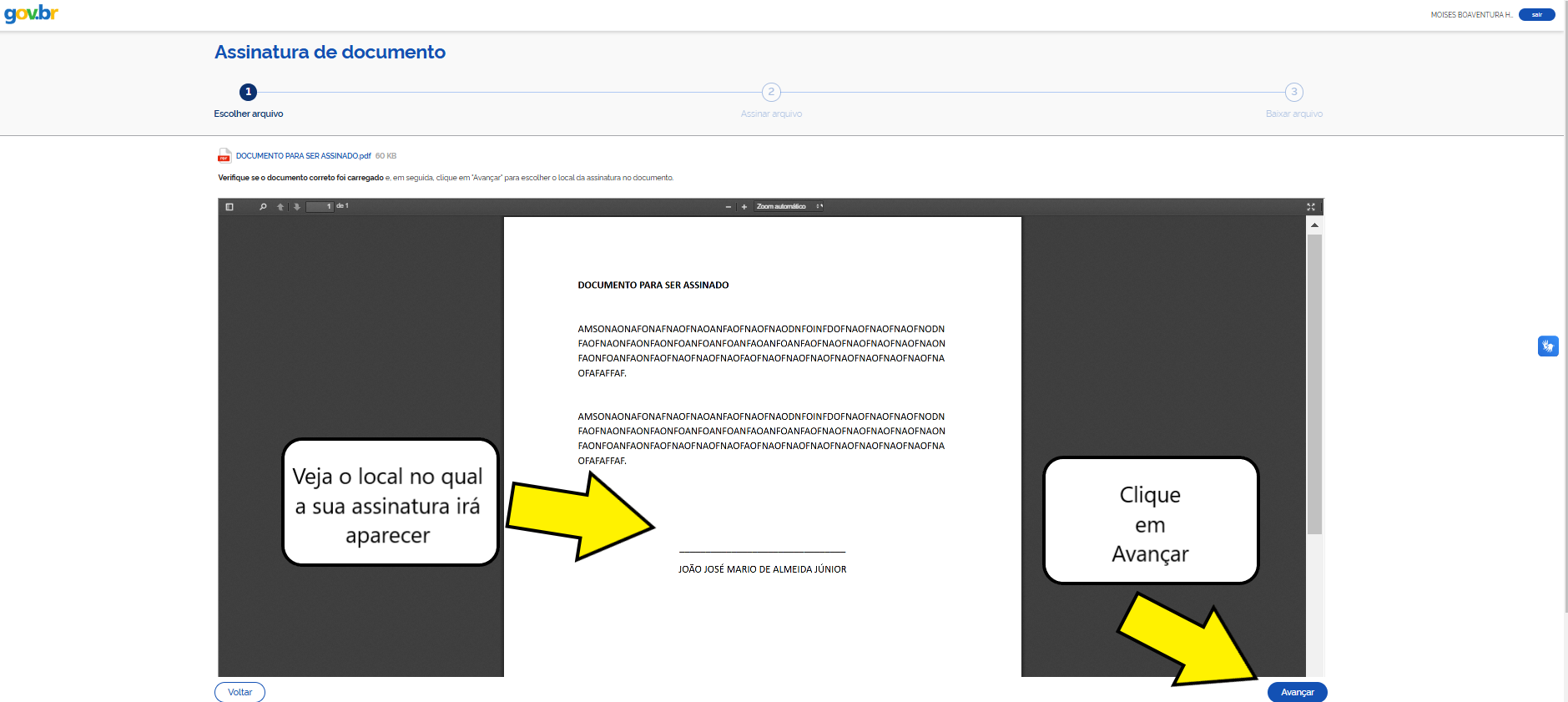Switch PDF viewer to presentation fullscreen mode
This screenshot has height=702, width=1568.
pyautogui.click(x=1310, y=207)
